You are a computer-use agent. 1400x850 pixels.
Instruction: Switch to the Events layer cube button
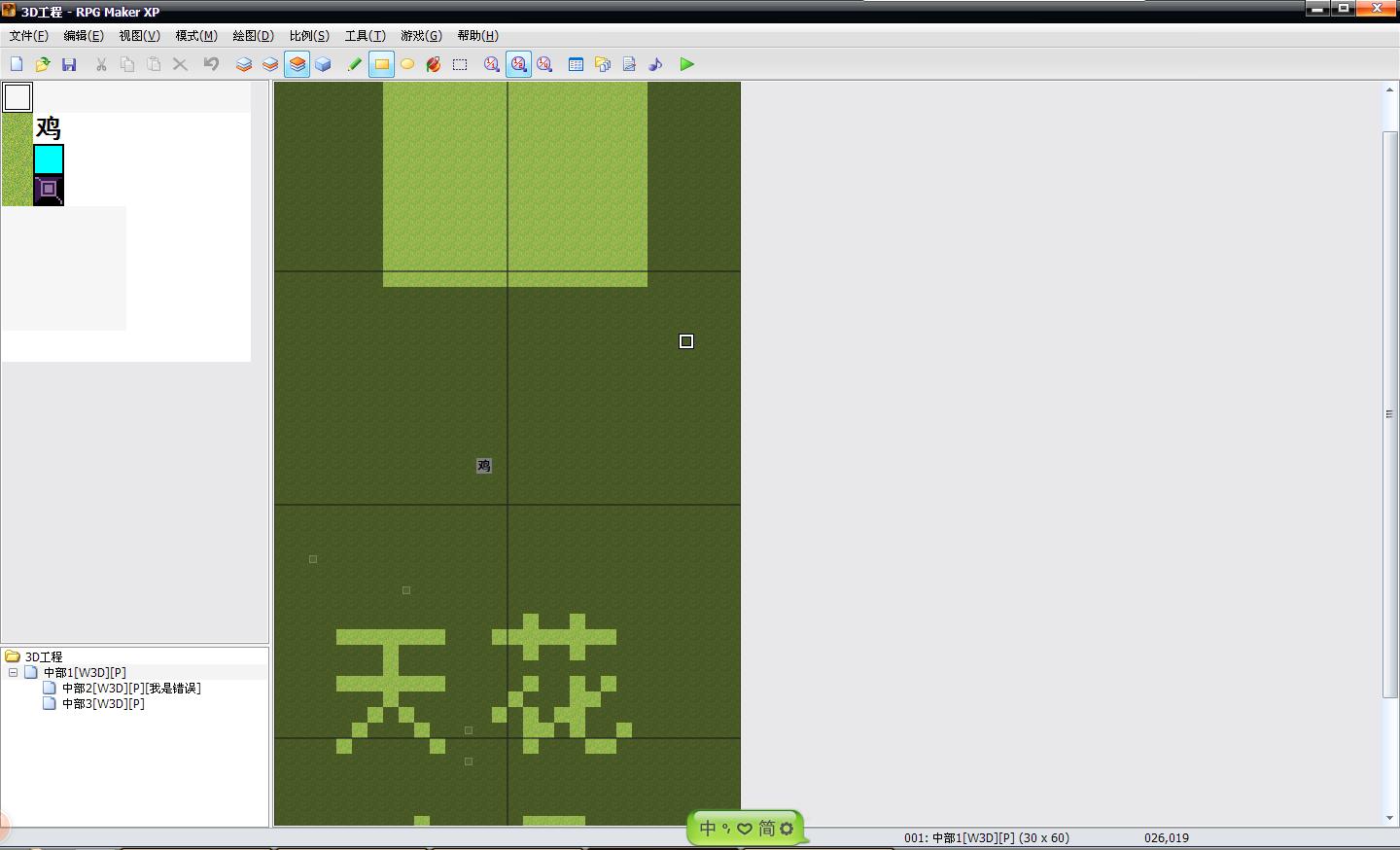click(x=323, y=64)
